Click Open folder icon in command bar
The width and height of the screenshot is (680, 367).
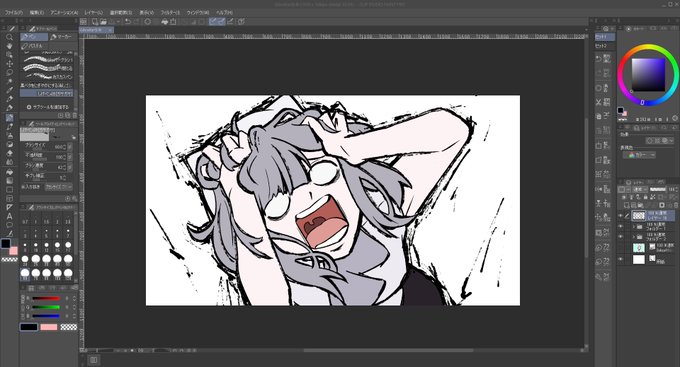[104, 21]
